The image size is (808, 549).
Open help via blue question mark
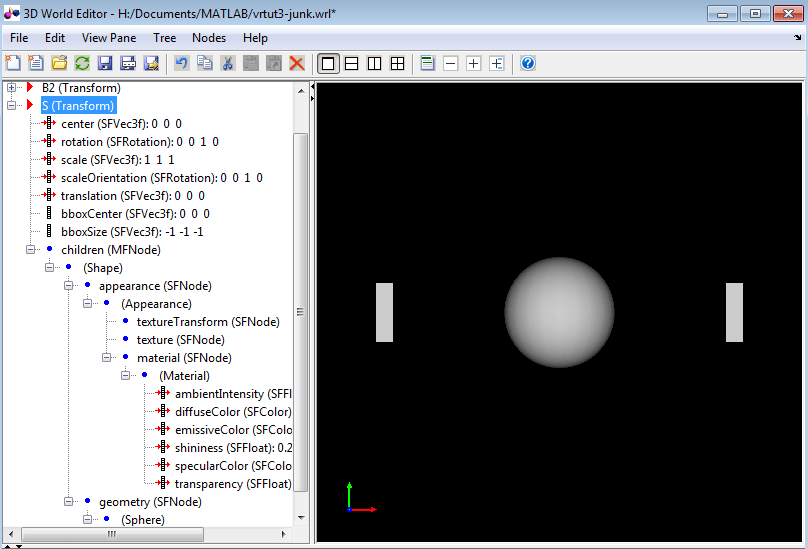528,63
